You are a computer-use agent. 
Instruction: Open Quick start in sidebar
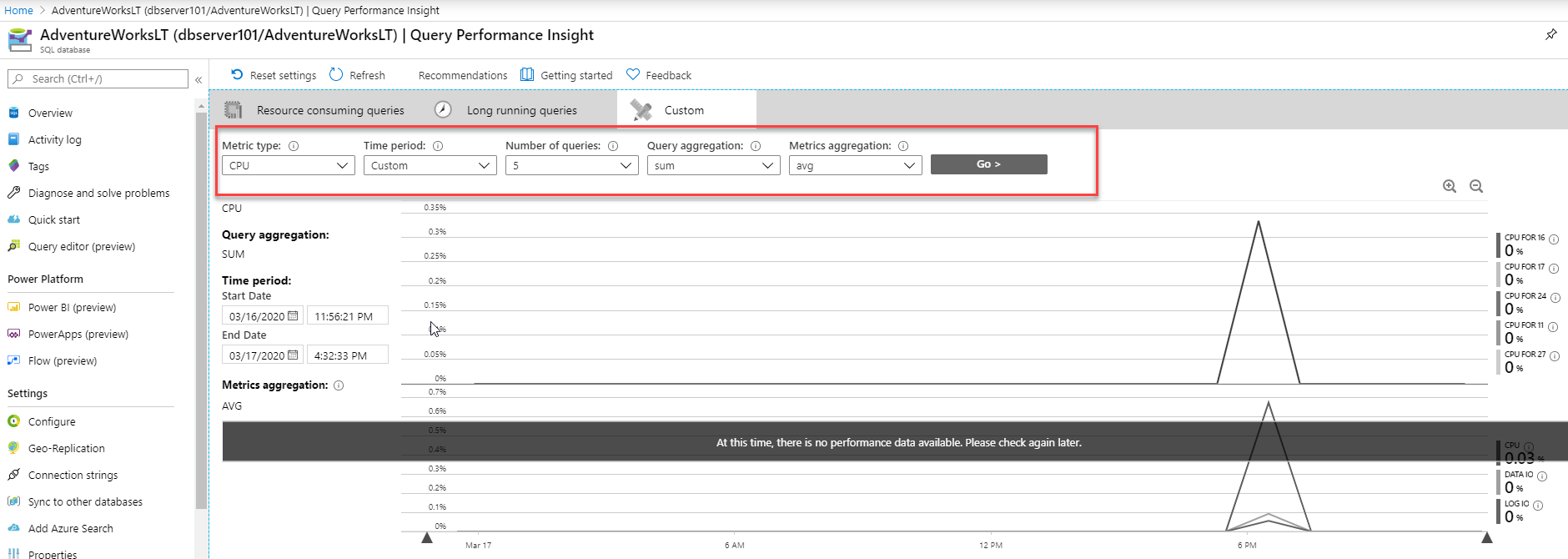(54, 219)
